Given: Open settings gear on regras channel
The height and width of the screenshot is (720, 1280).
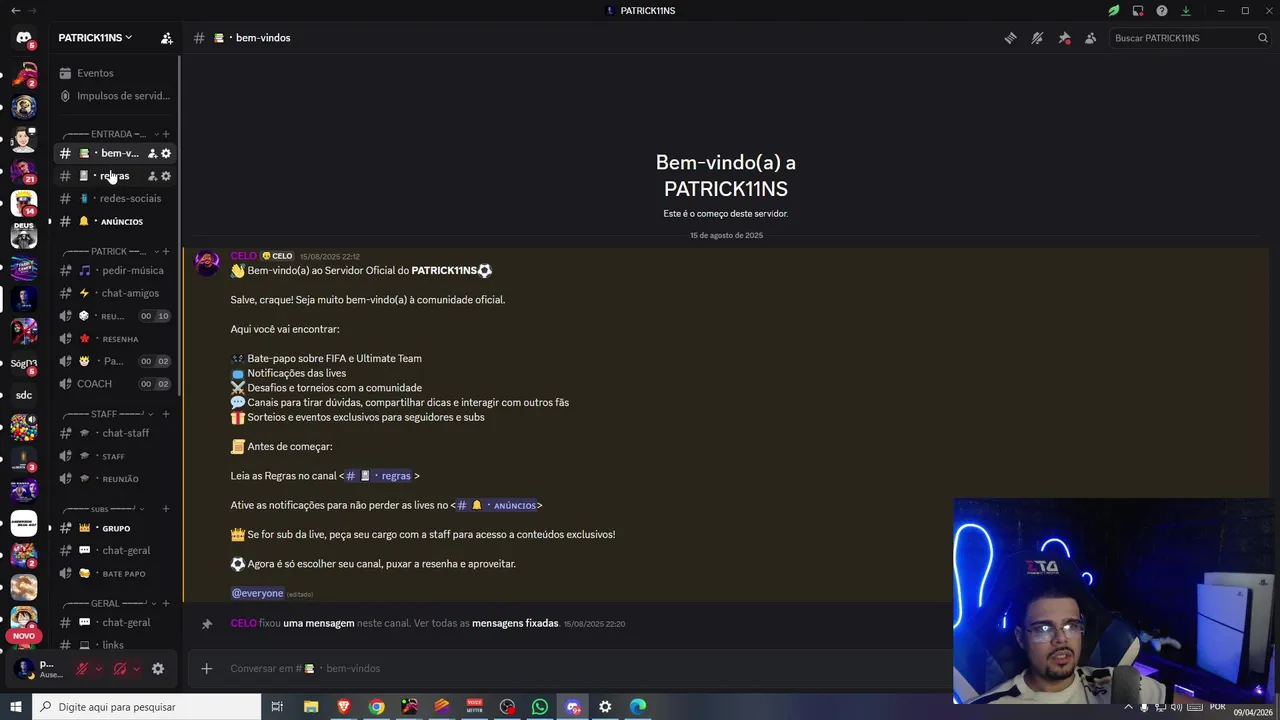Looking at the screenshot, I should pyautogui.click(x=166, y=176).
